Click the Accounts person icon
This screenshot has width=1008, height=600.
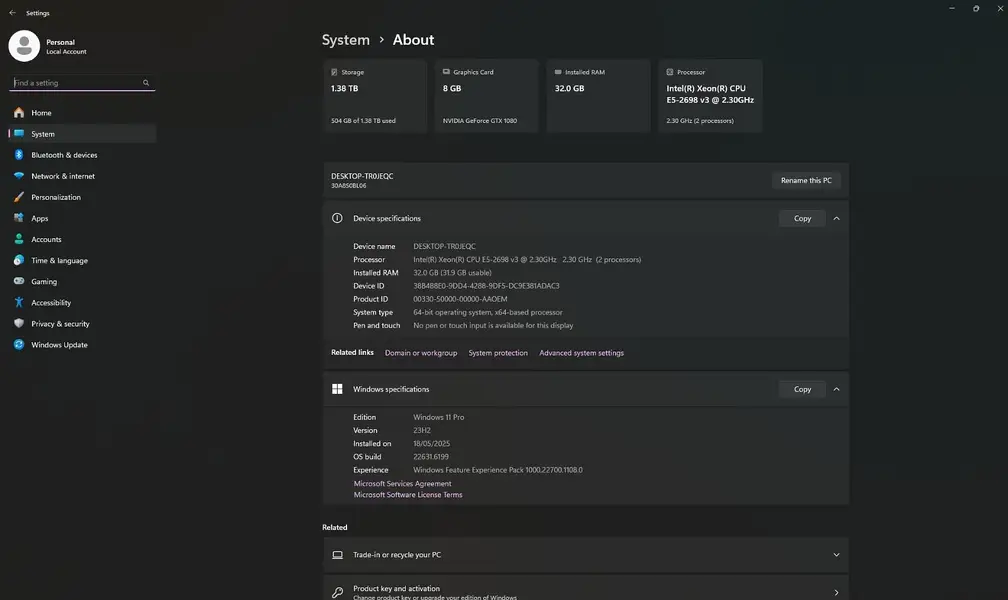pyautogui.click(x=19, y=239)
